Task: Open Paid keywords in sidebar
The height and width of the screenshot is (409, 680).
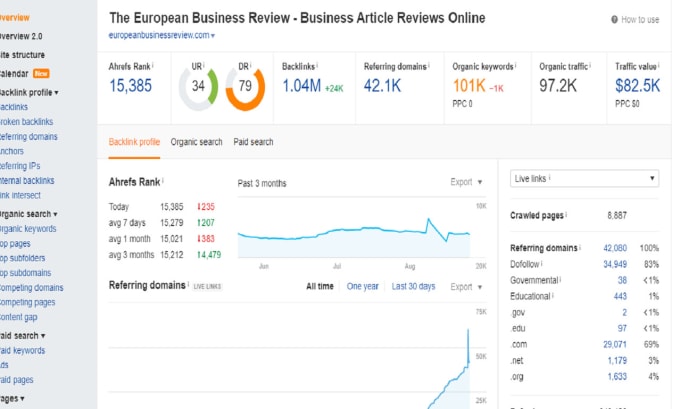Action: click(x=23, y=350)
